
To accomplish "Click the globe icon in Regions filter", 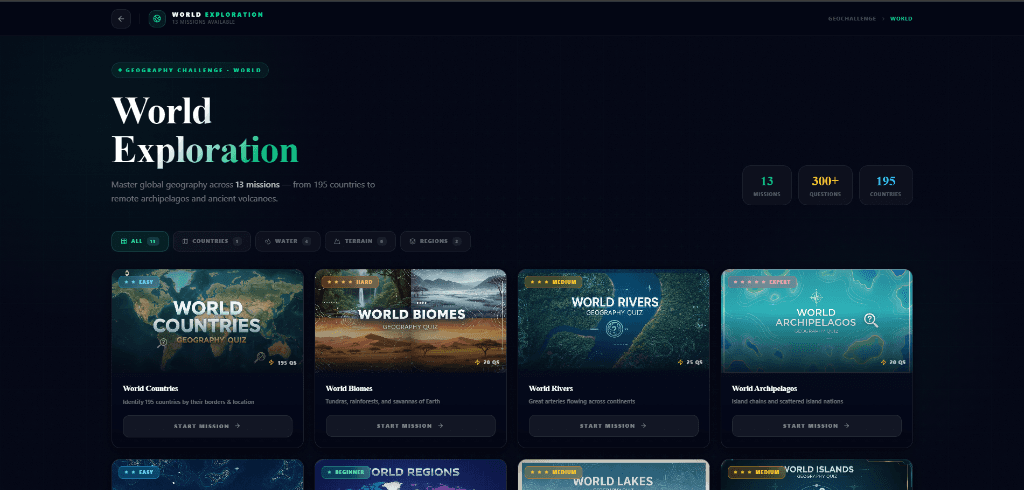I will [413, 241].
